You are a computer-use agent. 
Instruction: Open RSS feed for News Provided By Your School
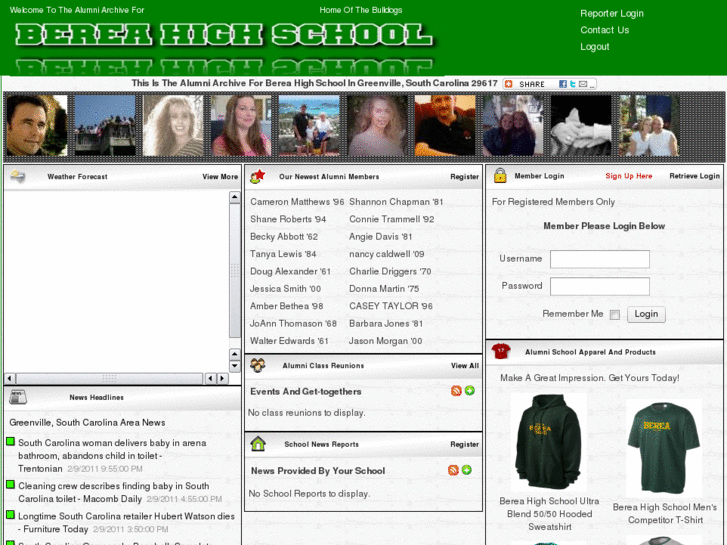click(453, 470)
